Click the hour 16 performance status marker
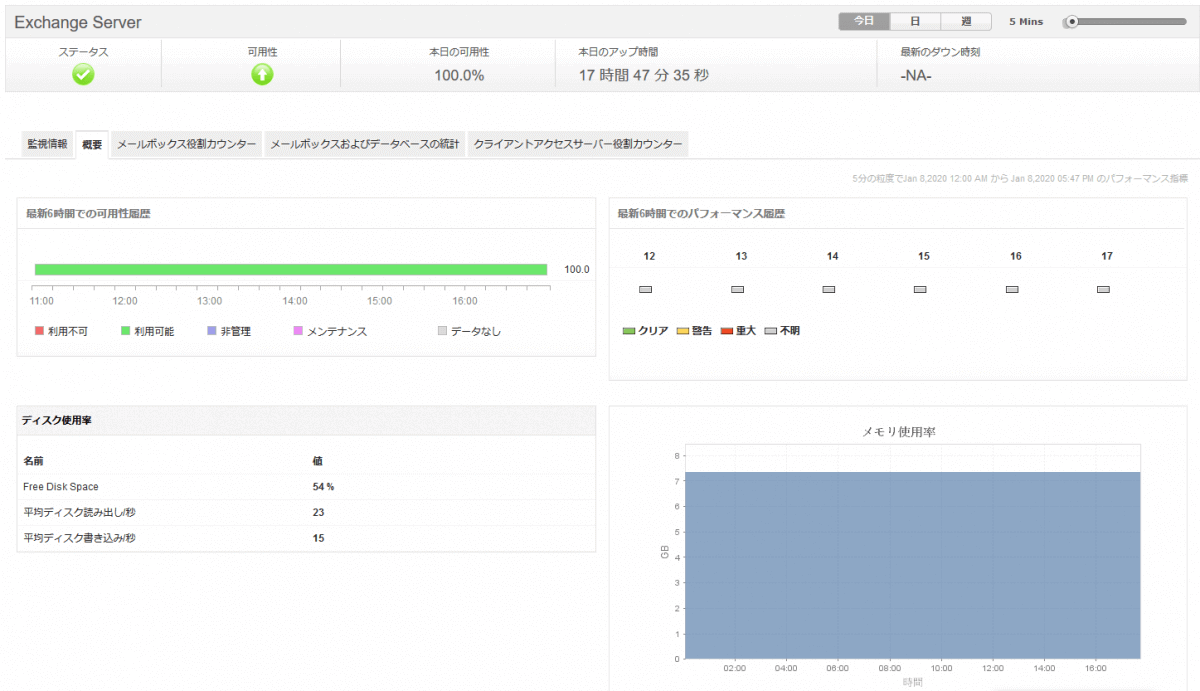 point(1011,289)
